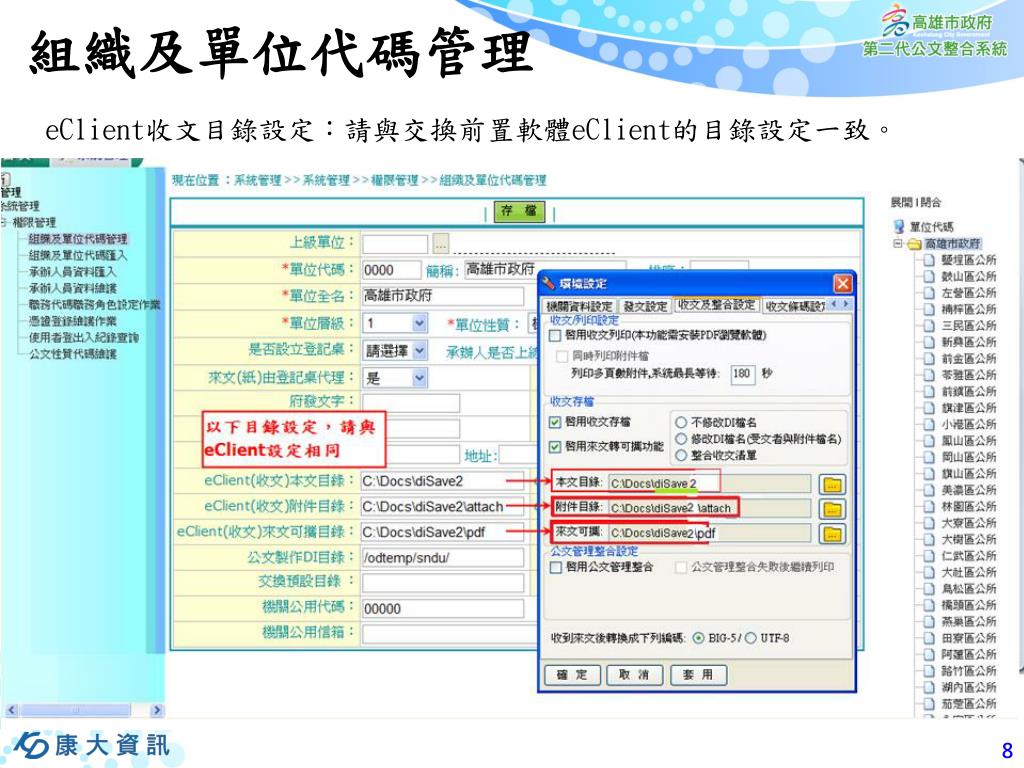
Task: Select 小港區公所 in unit tree
Action: [968, 424]
